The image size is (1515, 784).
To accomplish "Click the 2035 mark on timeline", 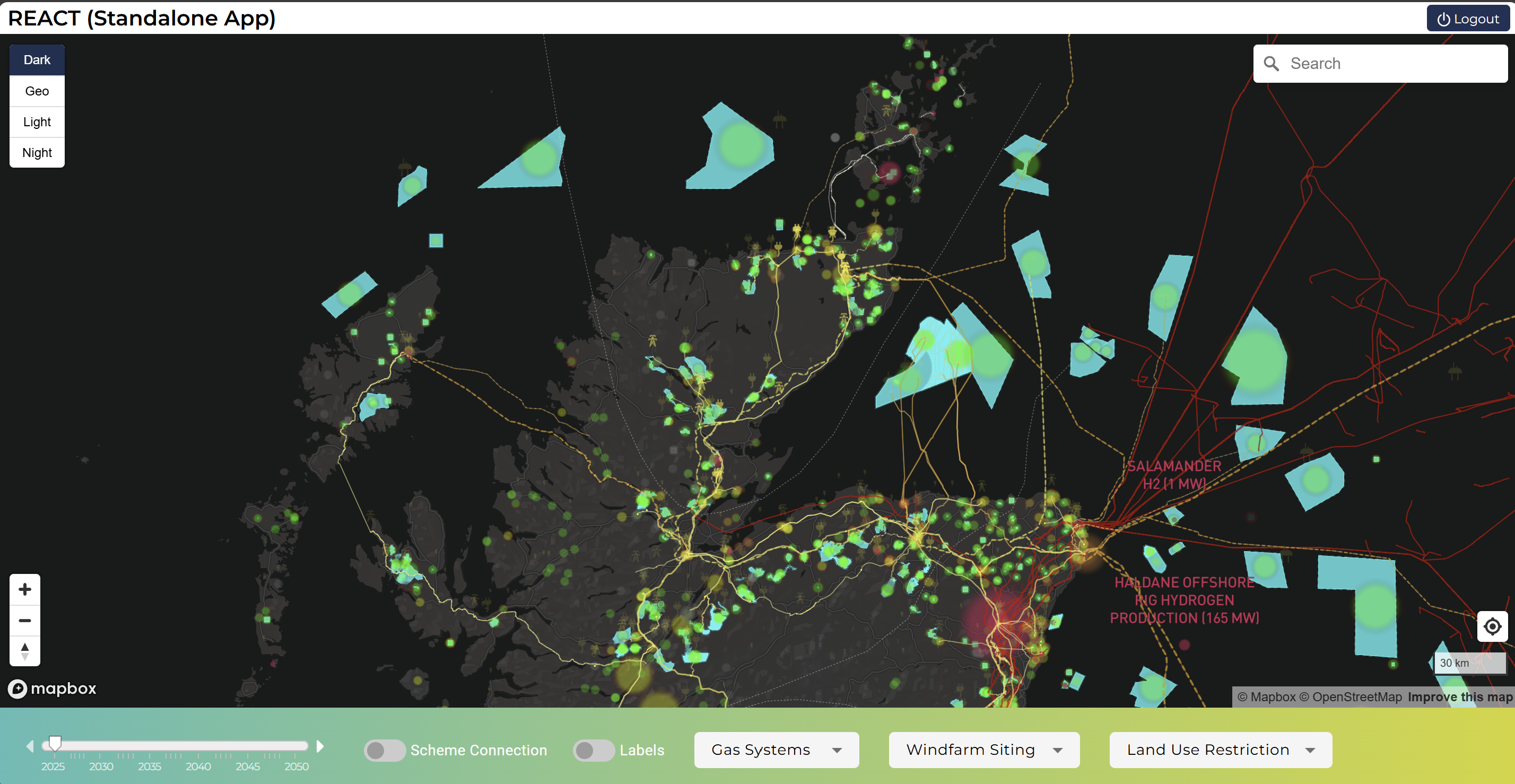I will (150, 766).
